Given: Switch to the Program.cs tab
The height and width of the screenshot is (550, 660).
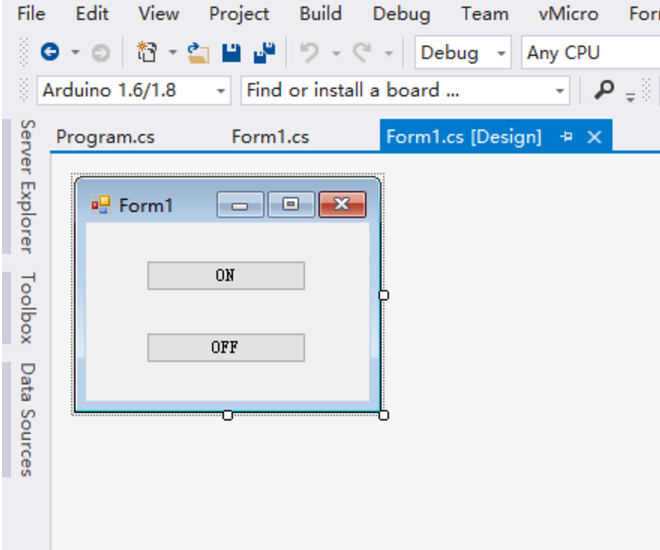Looking at the screenshot, I should (105, 137).
